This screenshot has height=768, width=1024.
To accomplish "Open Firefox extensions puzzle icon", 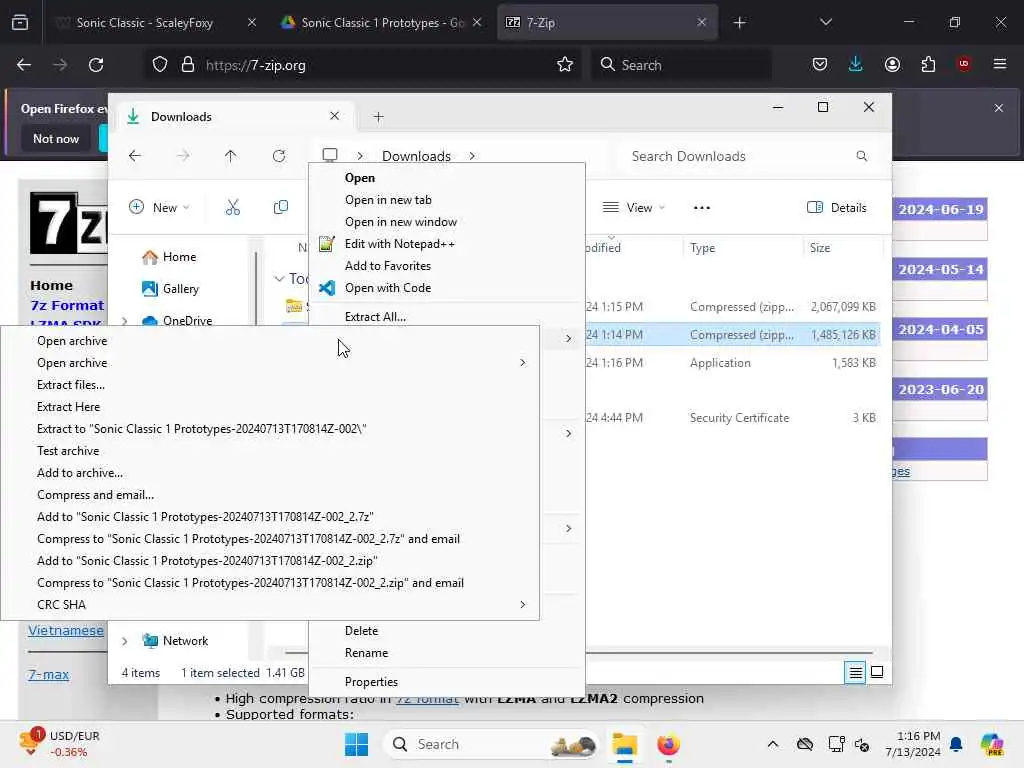I will (928, 64).
